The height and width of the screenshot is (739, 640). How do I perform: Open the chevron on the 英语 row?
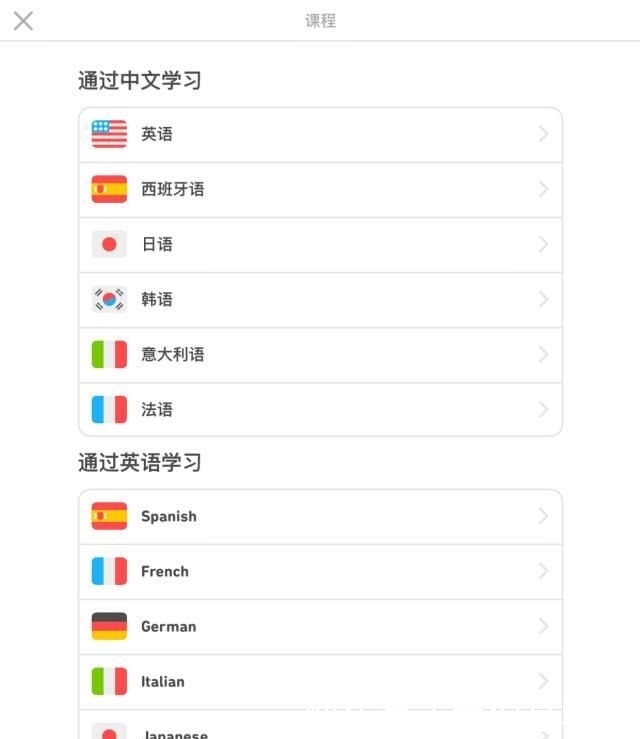(543, 134)
